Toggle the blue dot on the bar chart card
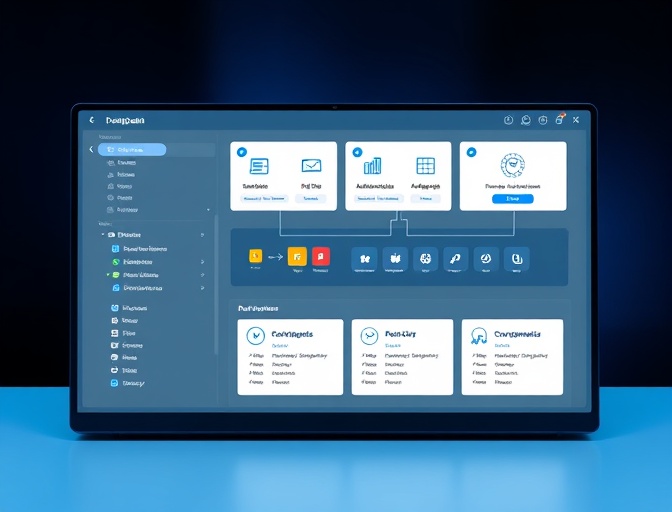Viewport: 672px width, 512px height. coord(357,152)
